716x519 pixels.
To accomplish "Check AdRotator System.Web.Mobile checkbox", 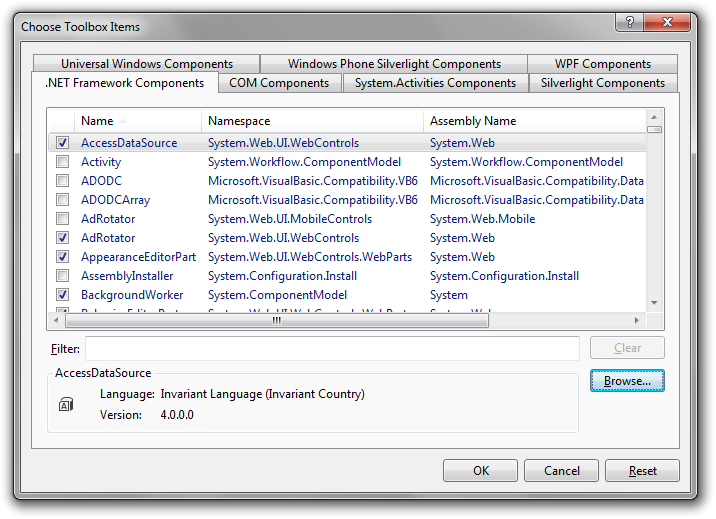I will click(x=63, y=219).
